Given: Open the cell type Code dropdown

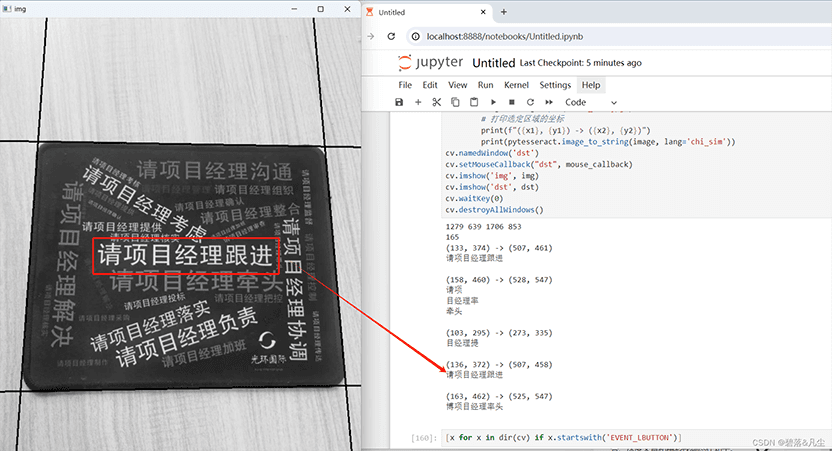Looking at the screenshot, I should point(591,102).
